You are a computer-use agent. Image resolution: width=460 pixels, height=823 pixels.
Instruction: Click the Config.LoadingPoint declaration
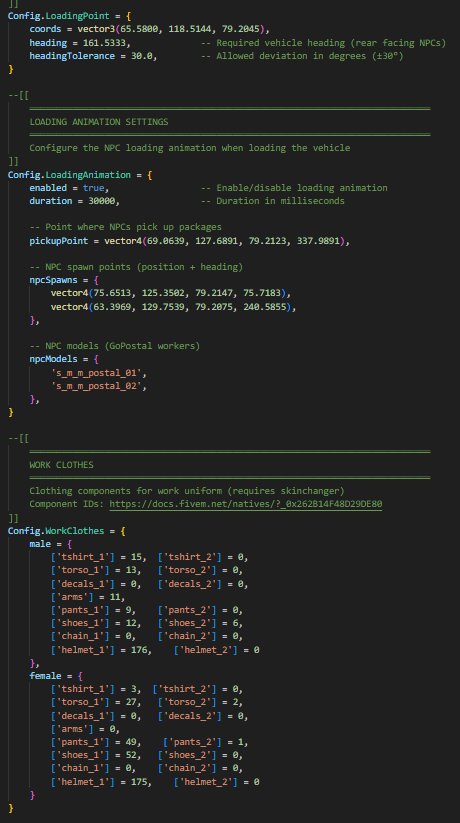pos(67,16)
